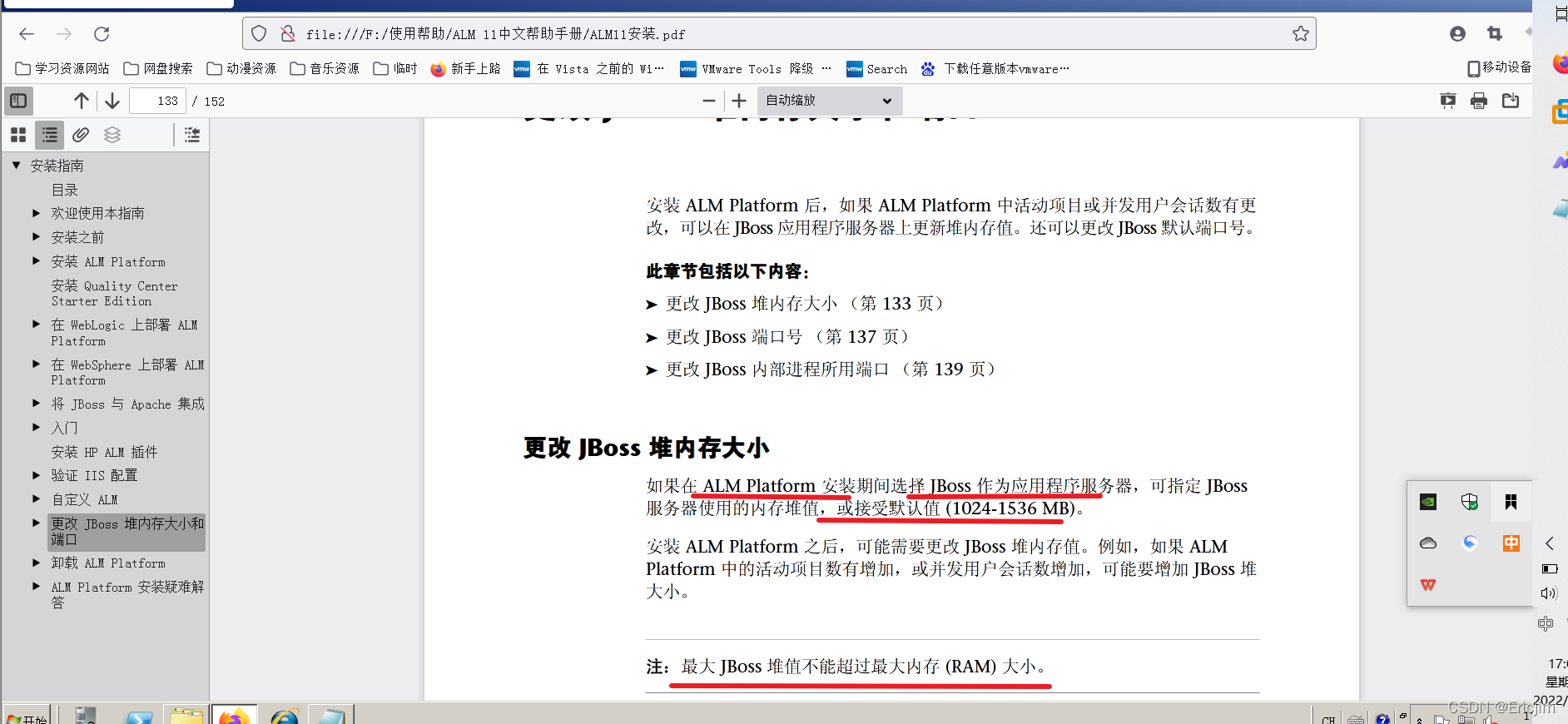Viewport: 1568px width, 724px height.
Task: Open 移动设备 bookmarks
Action: coord(1499,67)
